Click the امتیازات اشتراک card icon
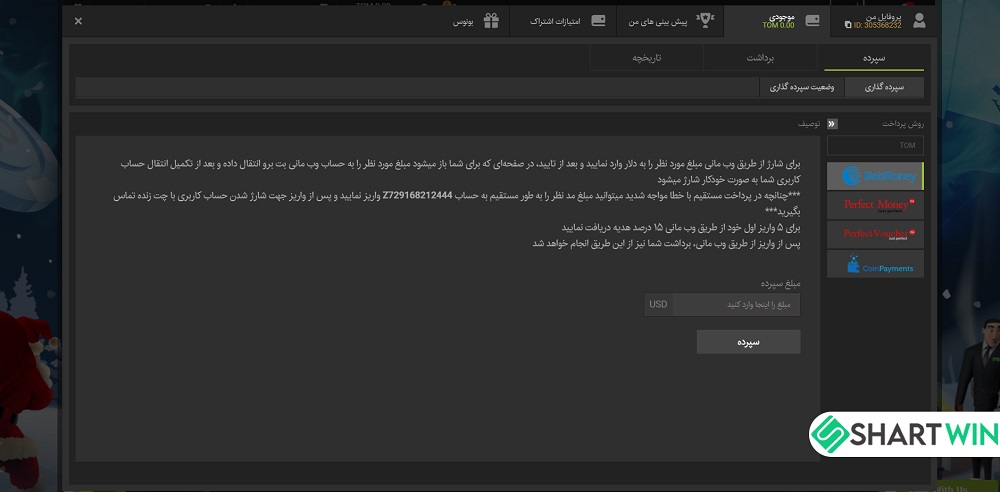The width and height of the screenshot is (1000, 492). (598, 20)
